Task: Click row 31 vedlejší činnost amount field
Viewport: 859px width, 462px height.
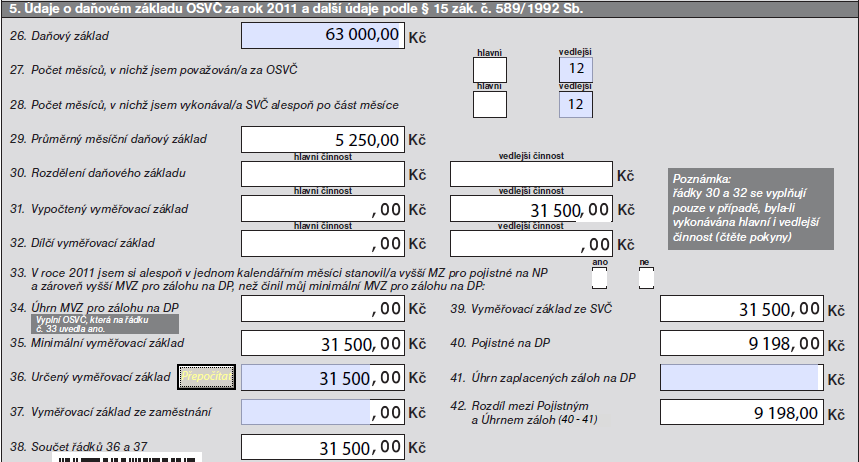Action: pyautogui.click(x=530, y=209)
